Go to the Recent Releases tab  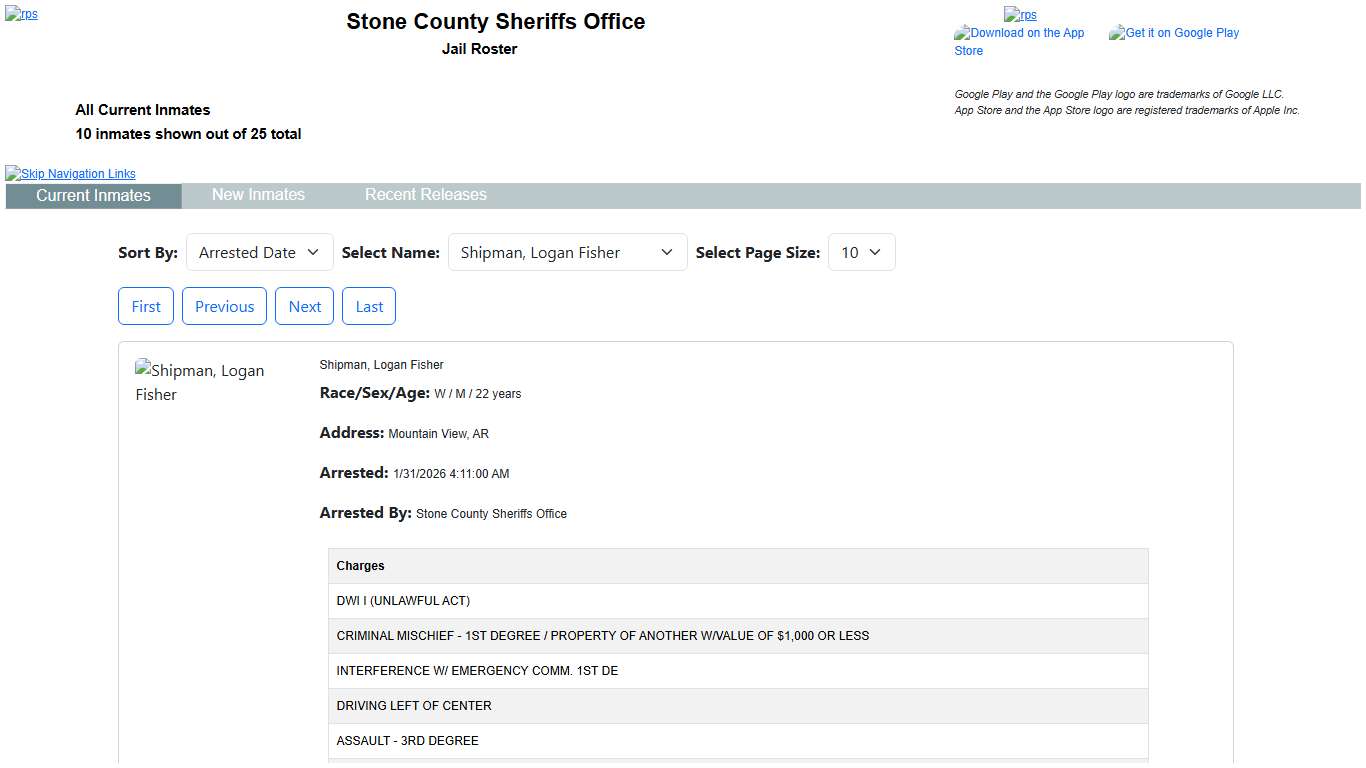coord(425,195)
